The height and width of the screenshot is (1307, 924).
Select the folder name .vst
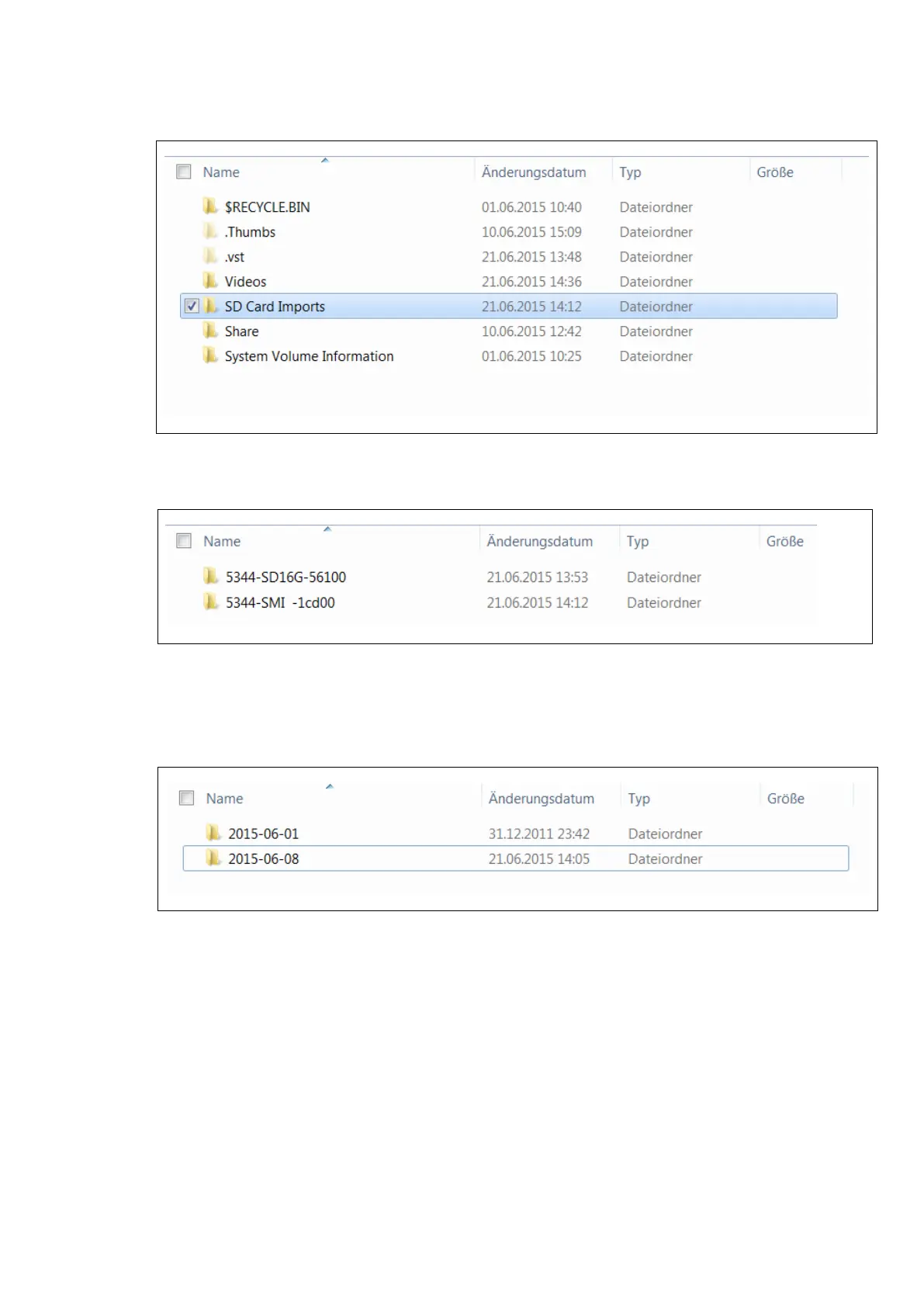pyautogui.click(x=234, y=257)
